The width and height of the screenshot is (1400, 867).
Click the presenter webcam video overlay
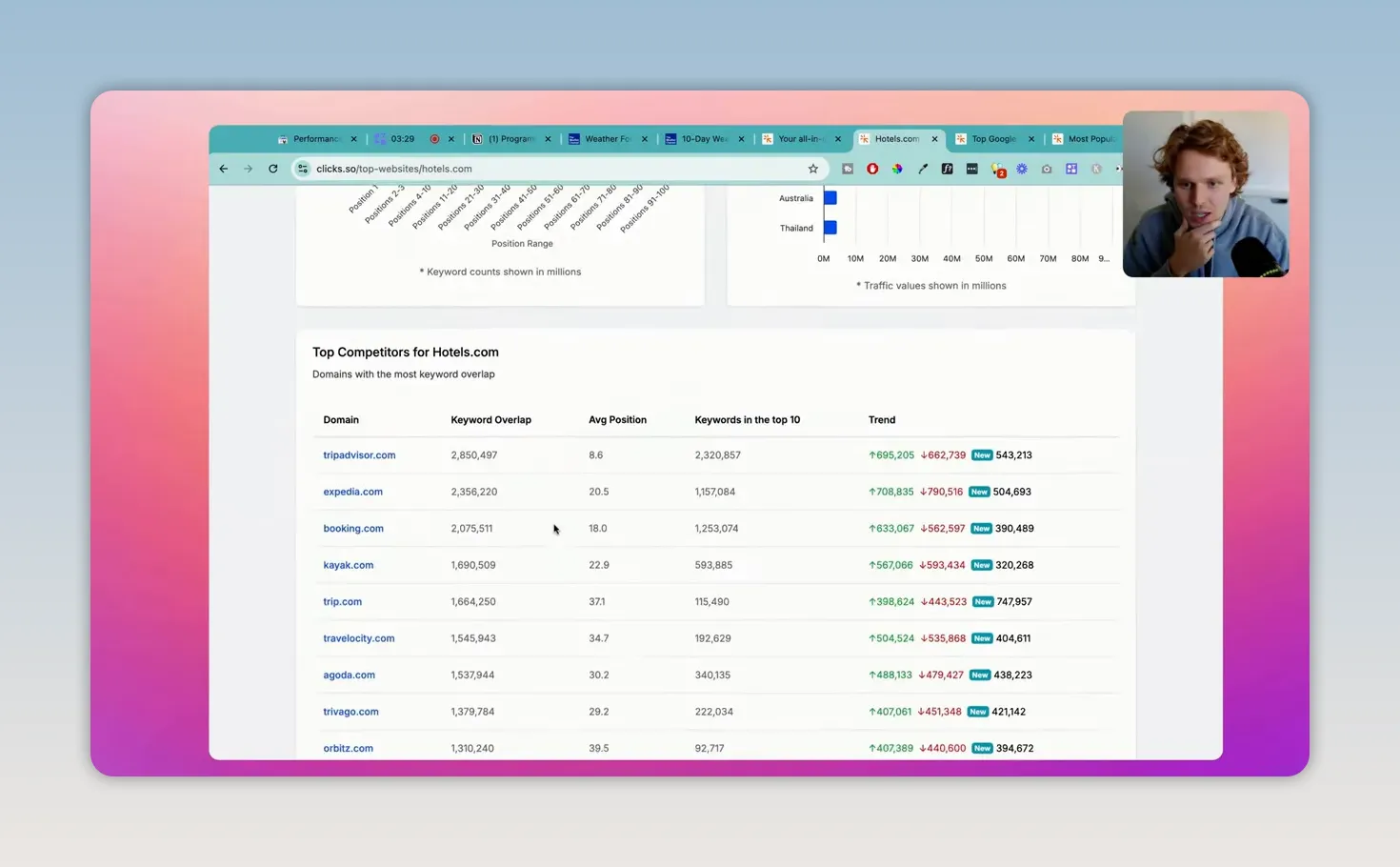[1206, 193]
